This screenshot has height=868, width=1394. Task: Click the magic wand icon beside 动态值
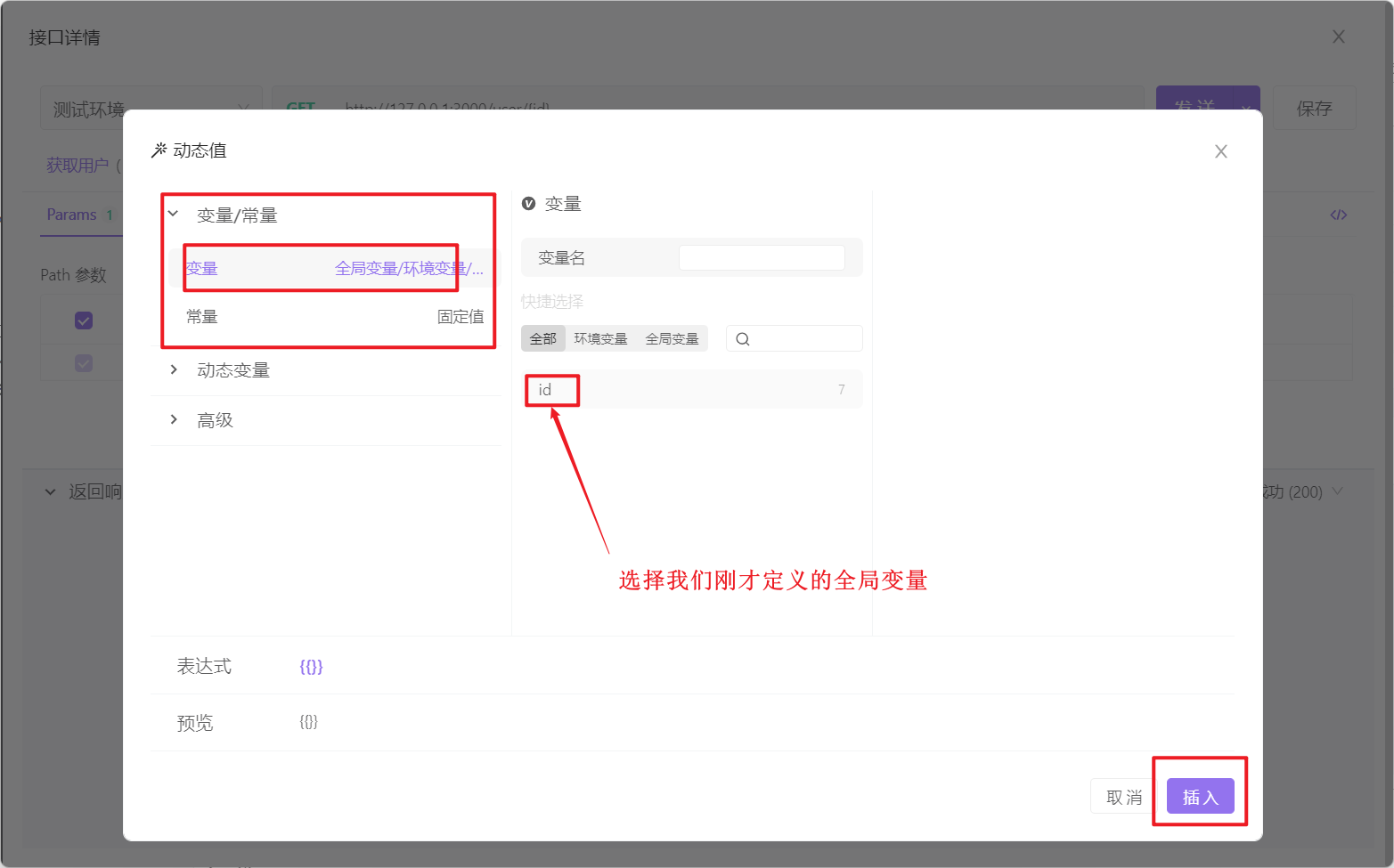(x=159, y=150)
